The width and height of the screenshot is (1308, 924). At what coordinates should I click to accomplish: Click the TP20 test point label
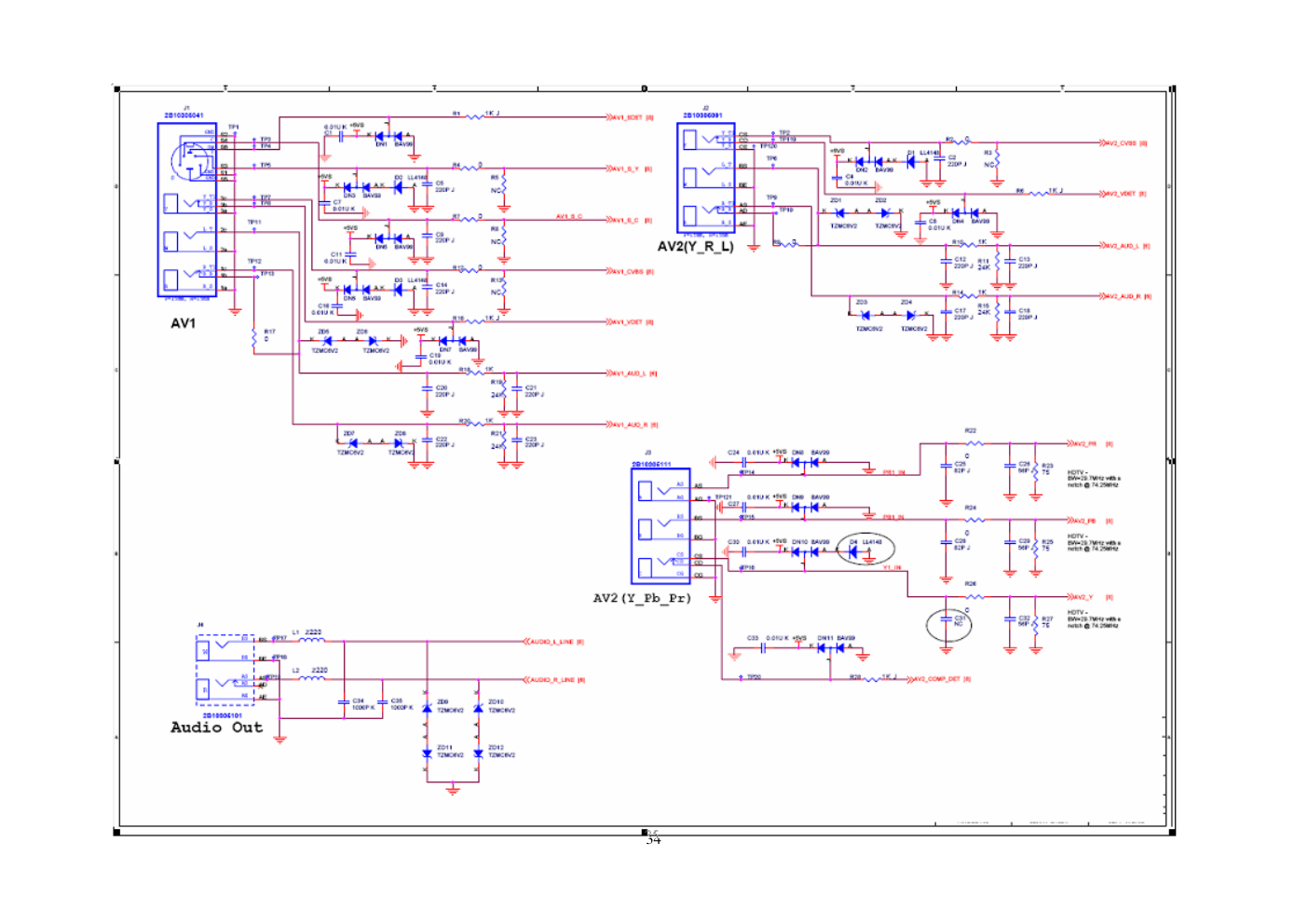coord(754,677)
